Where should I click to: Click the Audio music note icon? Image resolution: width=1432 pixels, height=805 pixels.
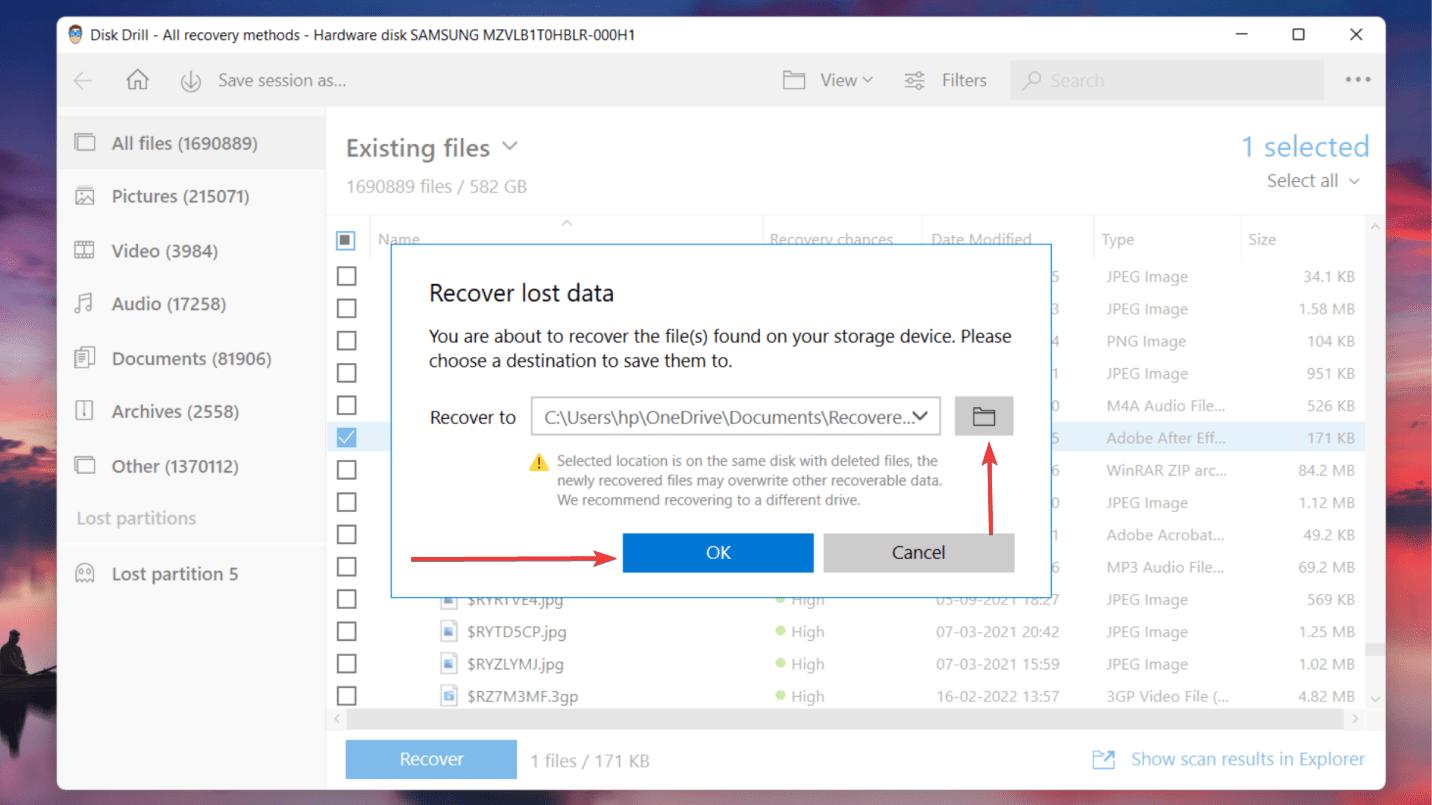tap(85, 303)
